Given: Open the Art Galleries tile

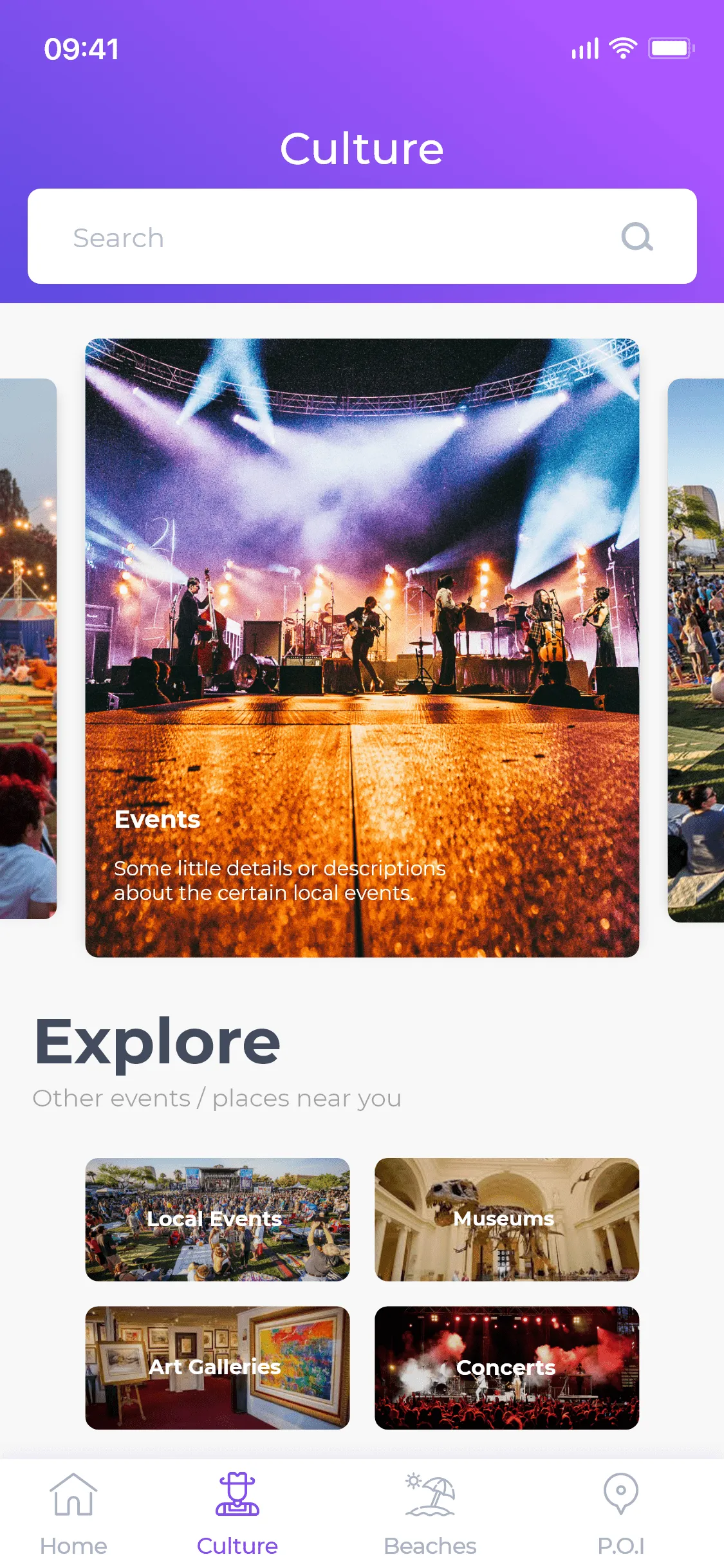Looking at the screenshot, I should click(218, 1368).
